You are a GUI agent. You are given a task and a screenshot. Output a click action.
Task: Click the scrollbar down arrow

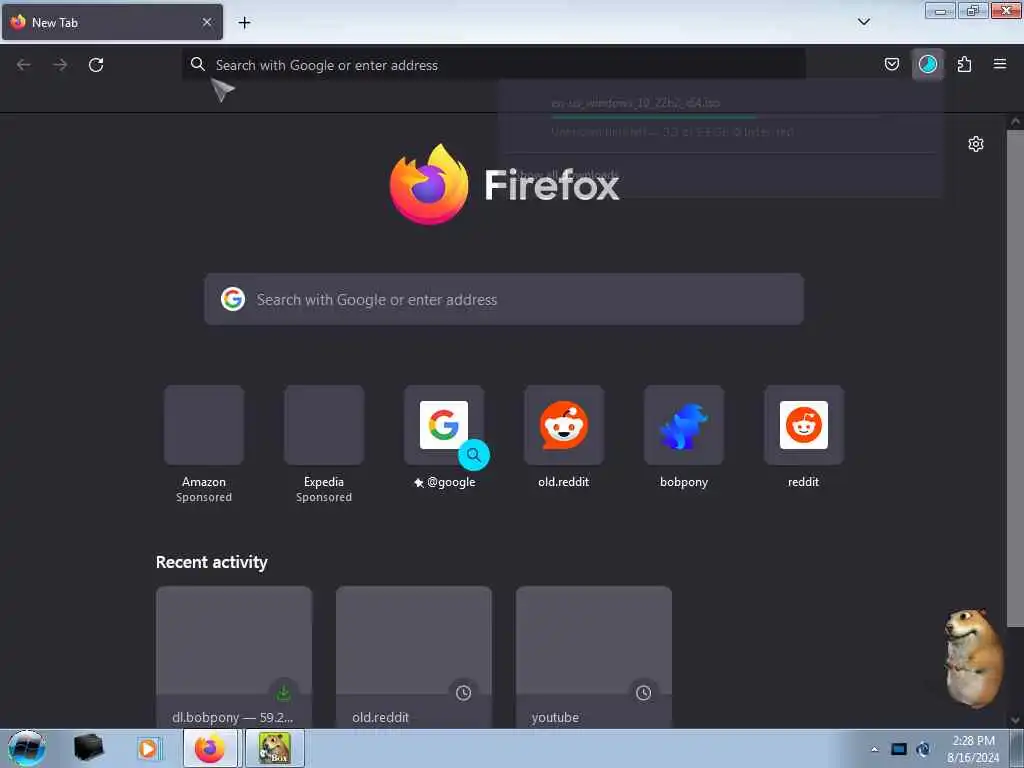tap(1015, 720)
